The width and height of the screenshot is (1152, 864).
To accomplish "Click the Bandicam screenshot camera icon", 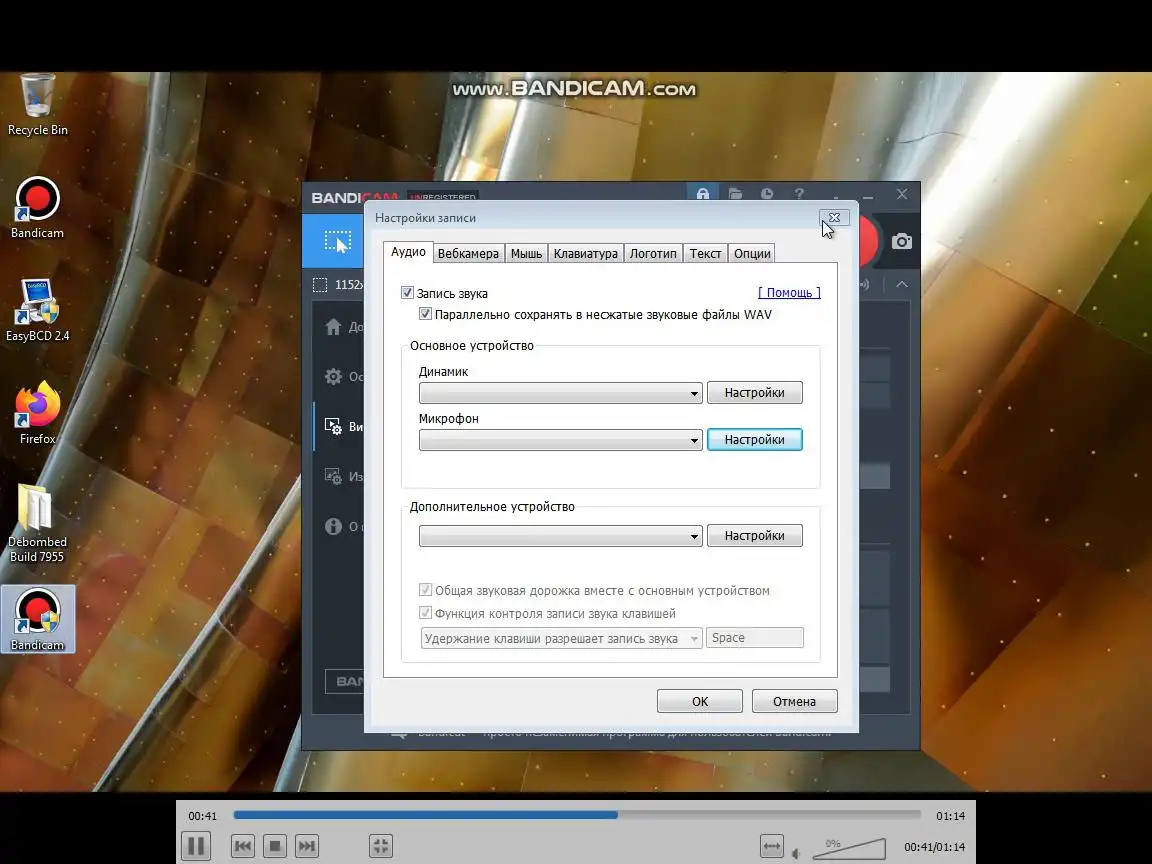I will 901,241.
